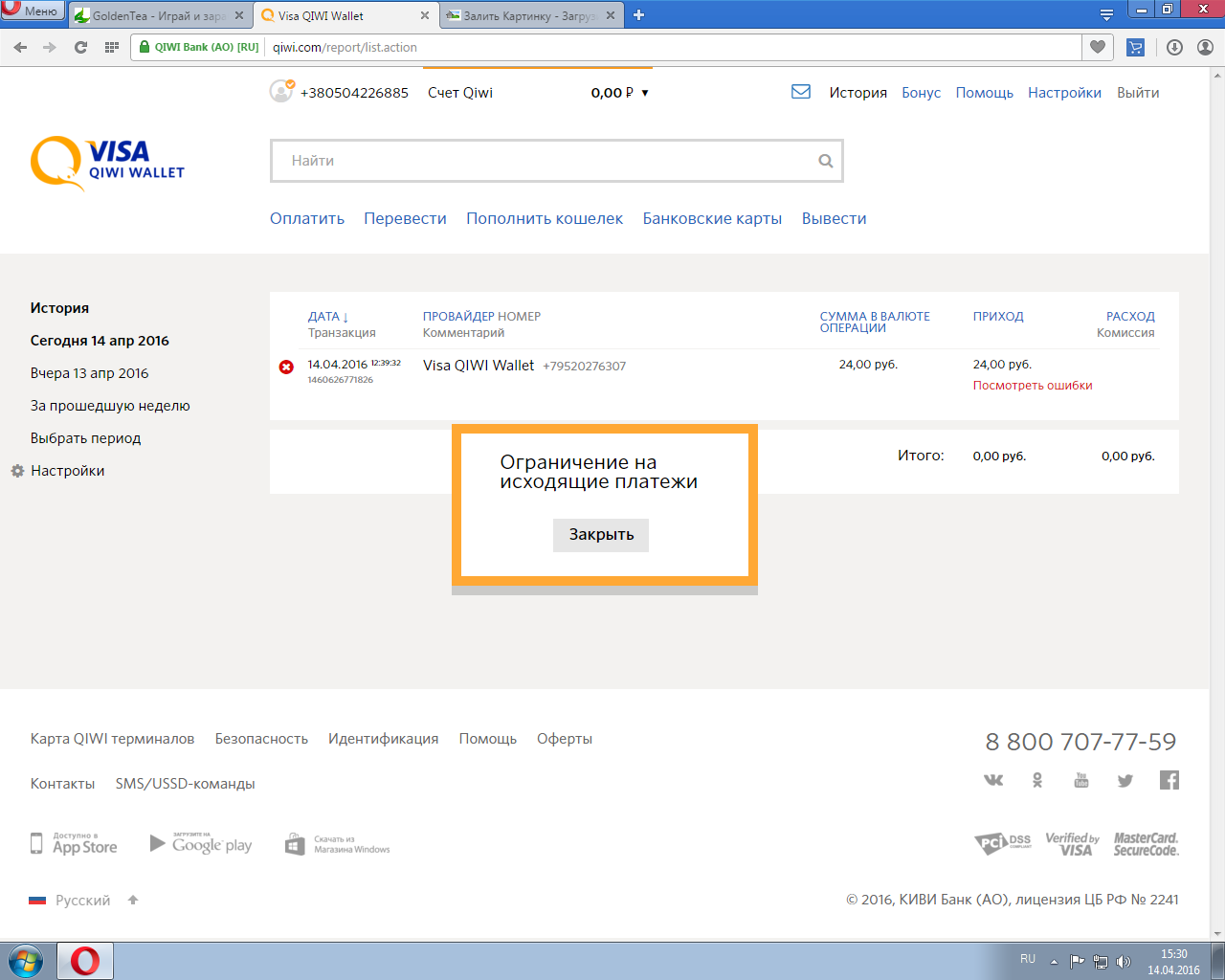Click the Windows Store download badge
The width and height of the screenshot is (1225, 980).
tap(338, 843)
